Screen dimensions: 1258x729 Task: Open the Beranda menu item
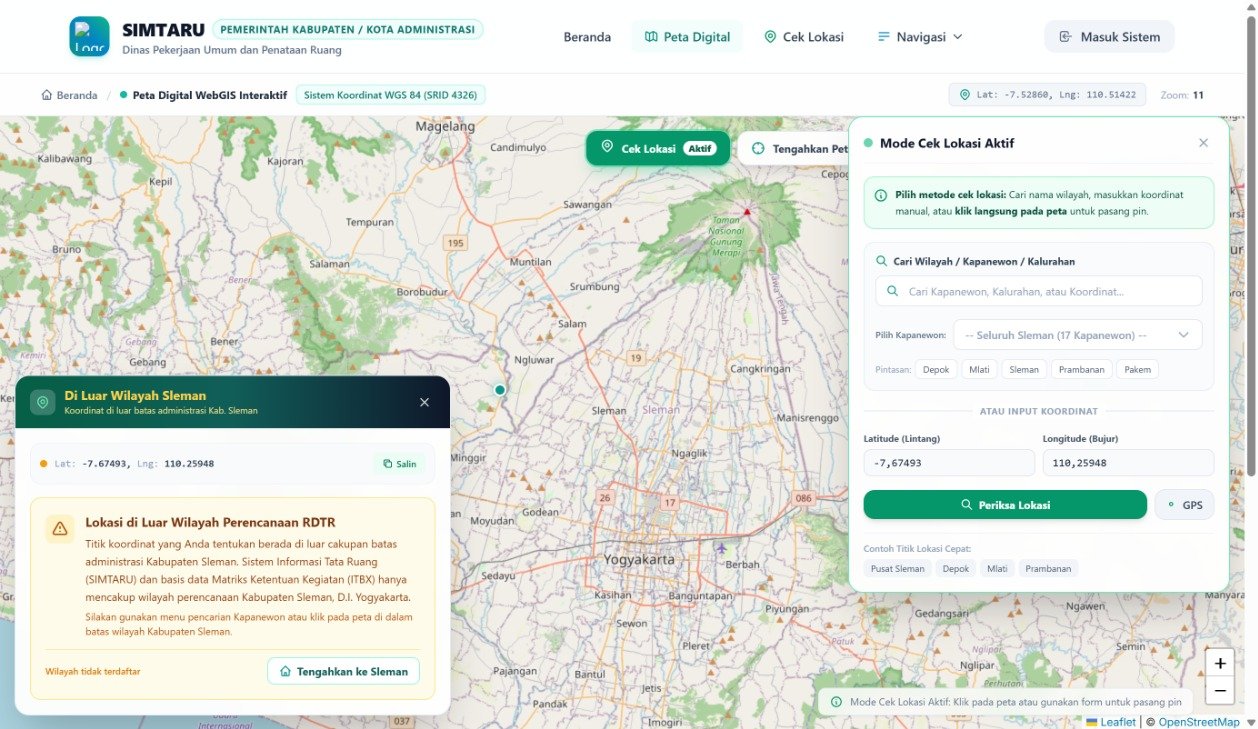coord(587,37)
